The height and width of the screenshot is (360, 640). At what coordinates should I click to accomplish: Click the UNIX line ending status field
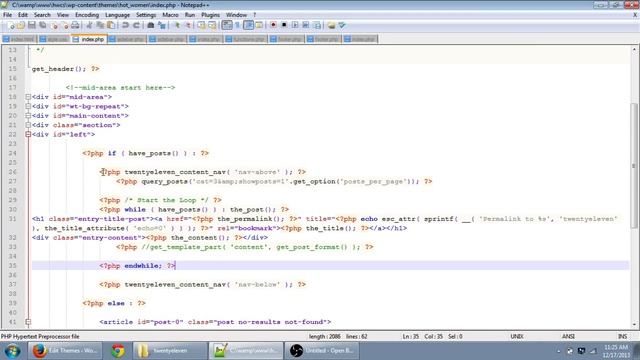[516, 337]
